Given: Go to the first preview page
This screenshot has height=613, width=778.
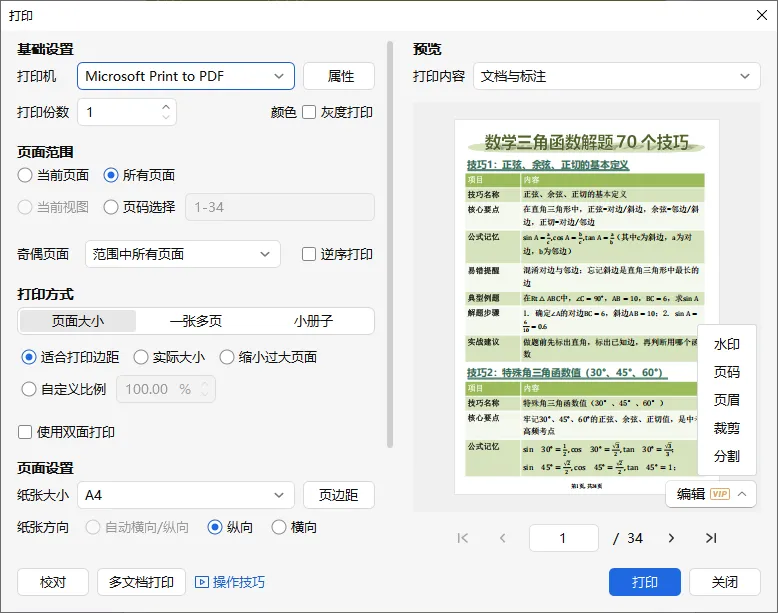Looking at the screenshot, I should point(462,538).
